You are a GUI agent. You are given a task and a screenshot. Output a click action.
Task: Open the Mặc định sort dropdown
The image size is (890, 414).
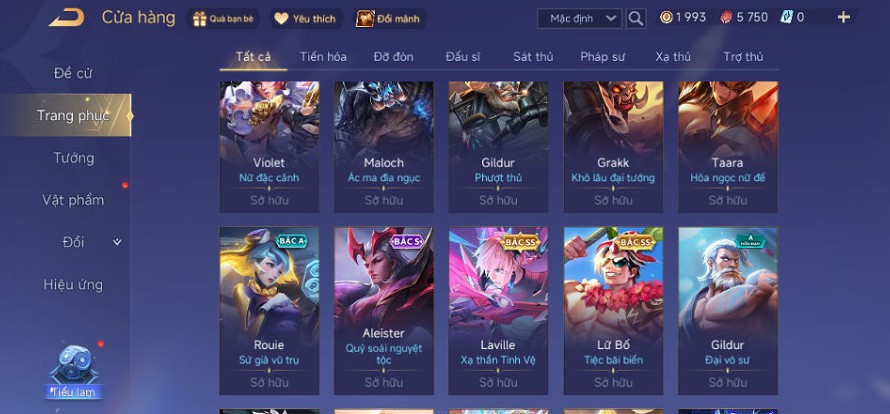tap(579, 18)
